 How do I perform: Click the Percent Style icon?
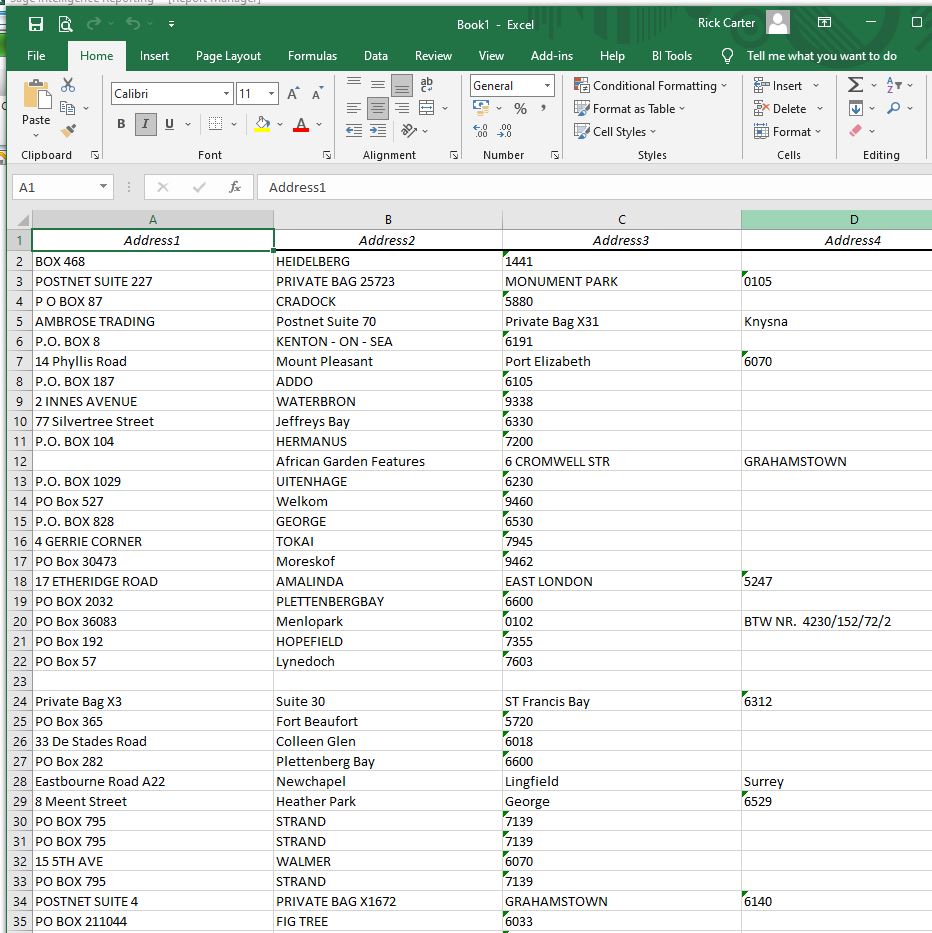coord(520,109)
